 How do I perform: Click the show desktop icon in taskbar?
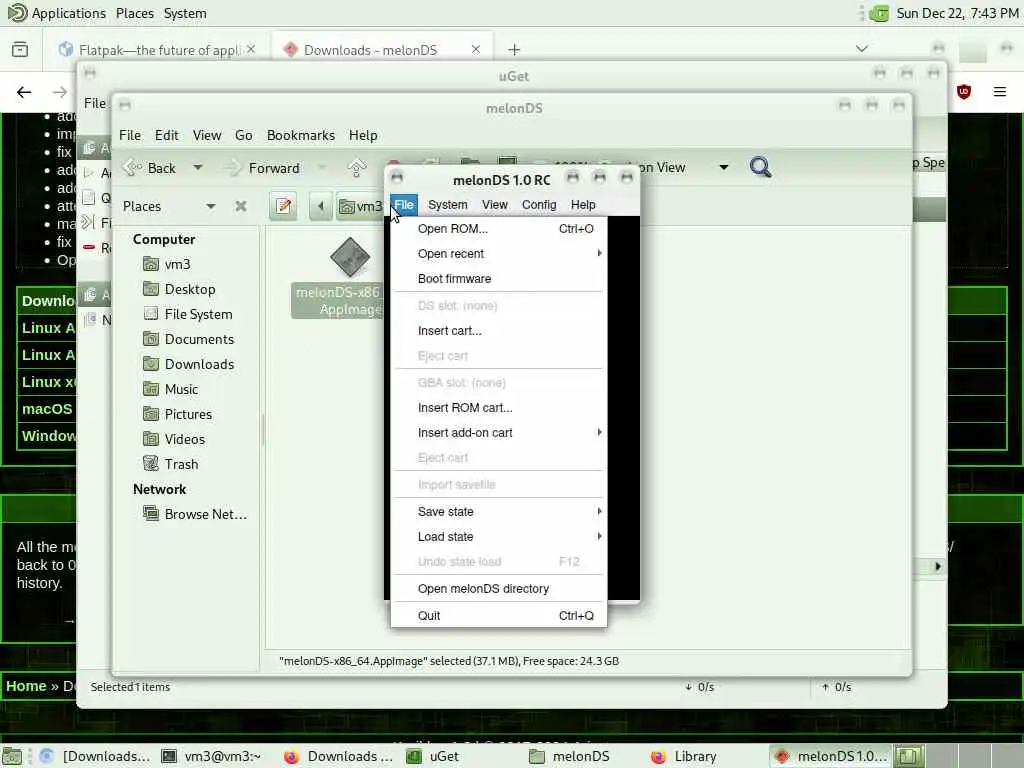12,756
